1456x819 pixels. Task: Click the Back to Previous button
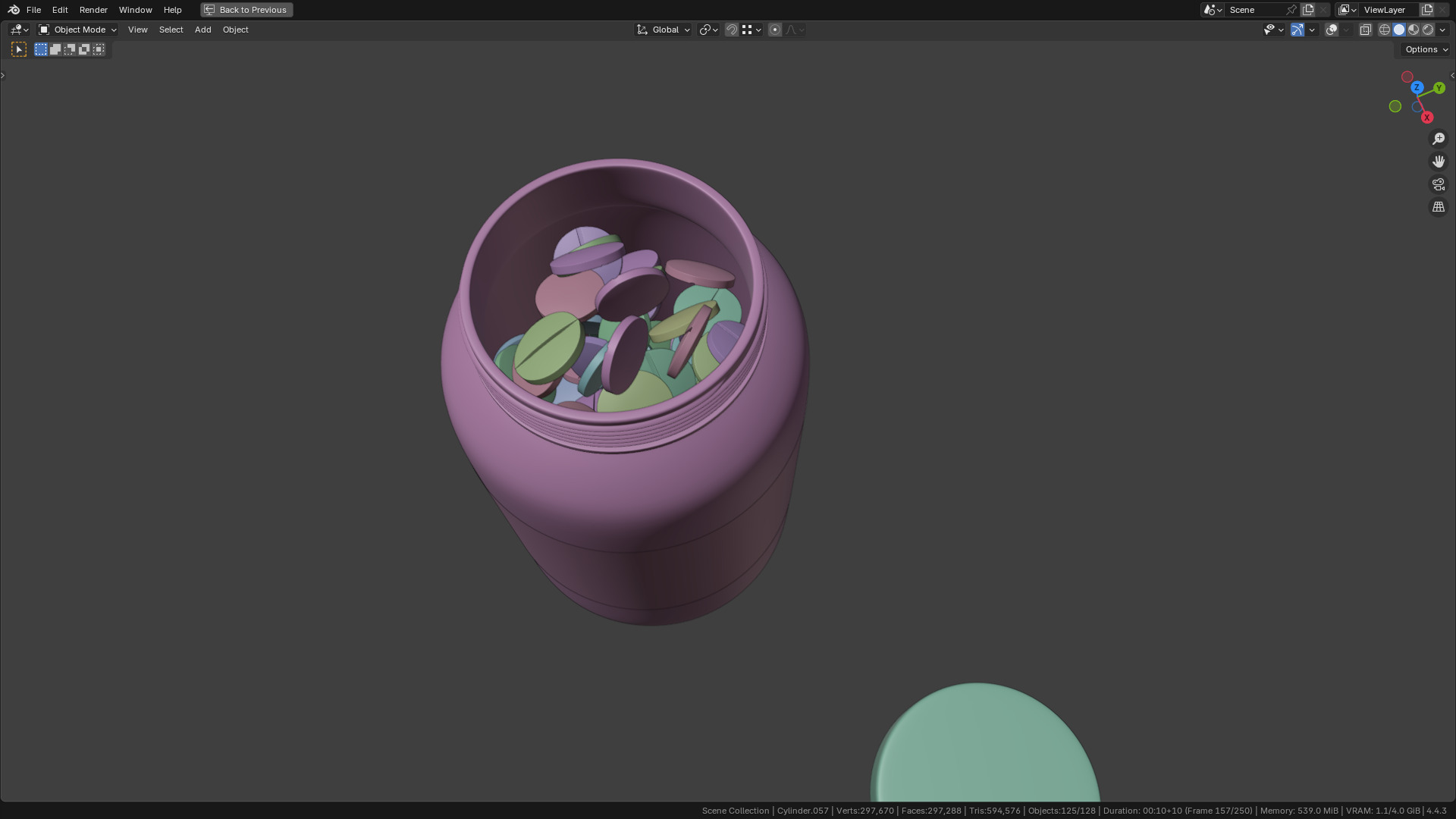[x=246, y=10]
